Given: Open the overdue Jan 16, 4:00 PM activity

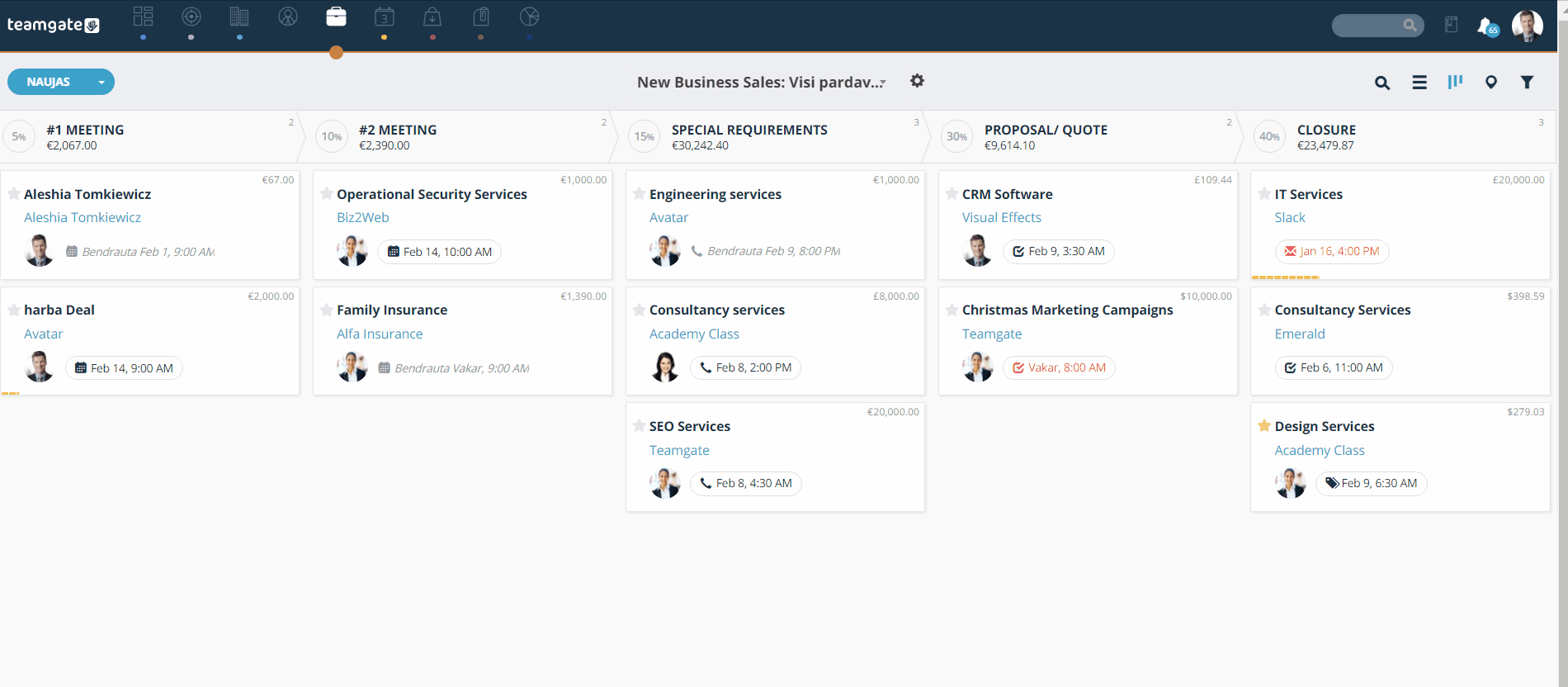Looking at the screenshot, I should tap(1332, 252).
